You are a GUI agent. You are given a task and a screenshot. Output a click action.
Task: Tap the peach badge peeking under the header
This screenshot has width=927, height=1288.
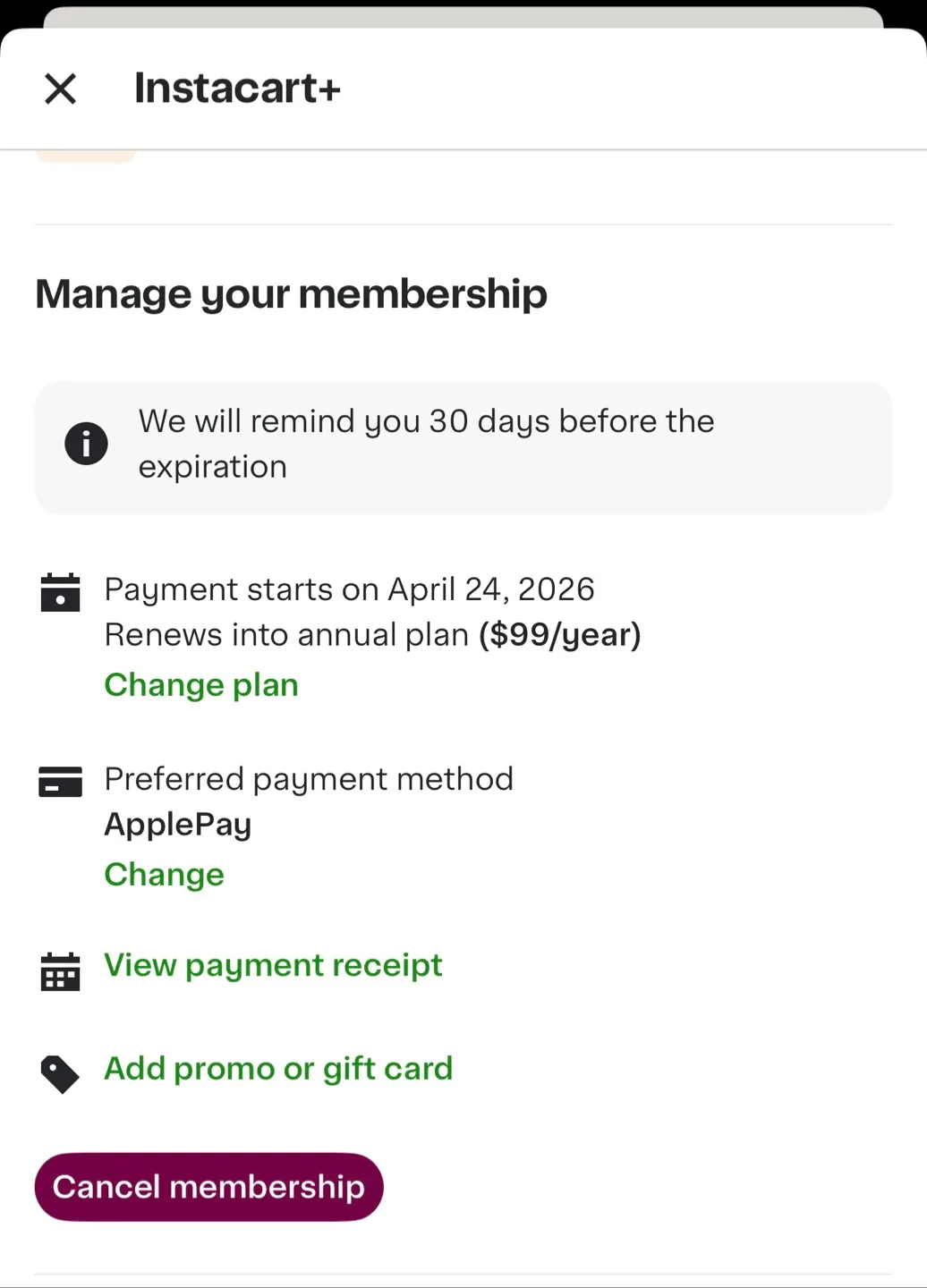point(86,157)
